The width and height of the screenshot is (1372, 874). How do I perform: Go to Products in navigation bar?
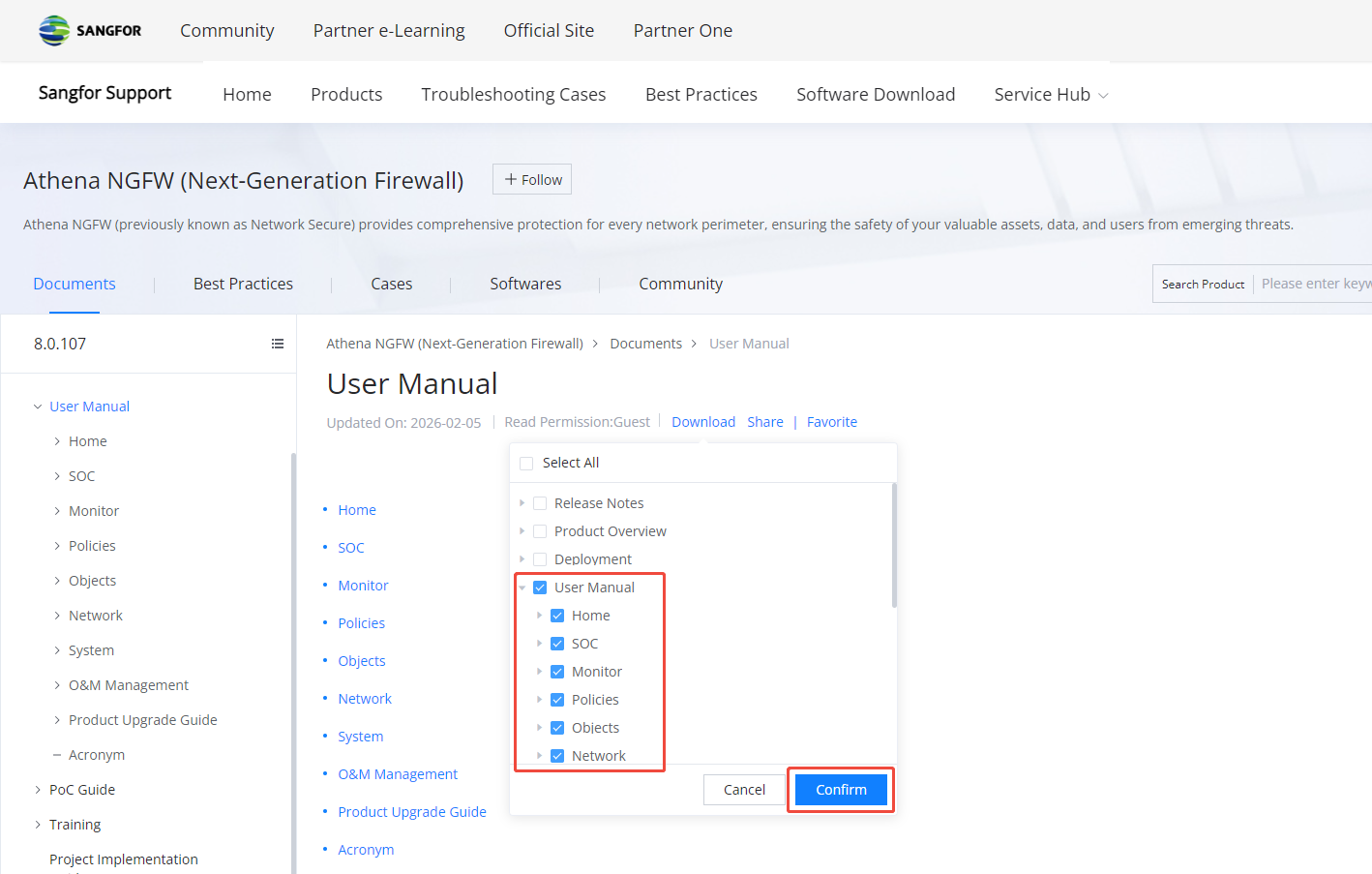346,94
